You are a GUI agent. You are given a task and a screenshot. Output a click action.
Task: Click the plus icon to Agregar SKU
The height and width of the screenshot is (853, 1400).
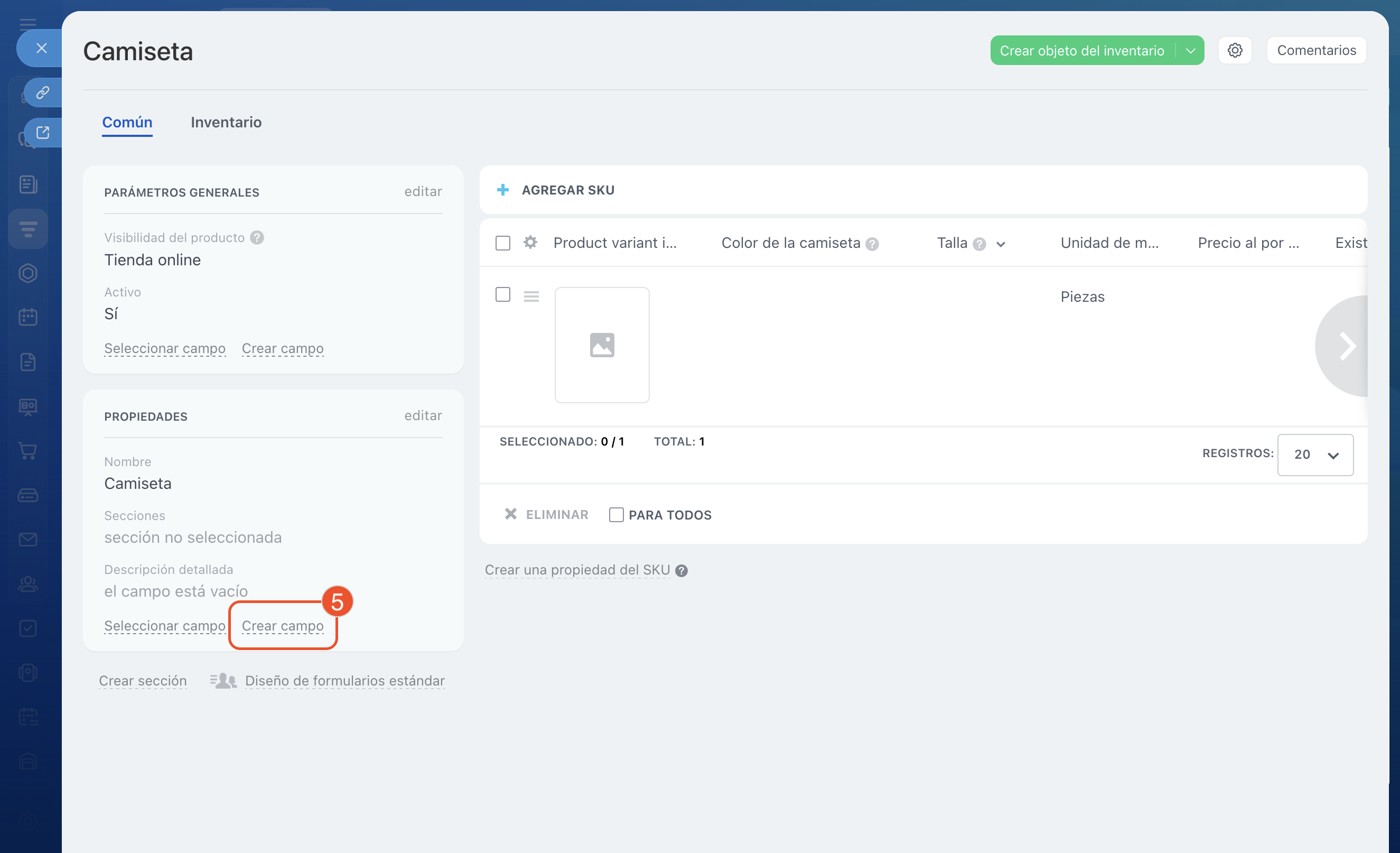[502, 190]
